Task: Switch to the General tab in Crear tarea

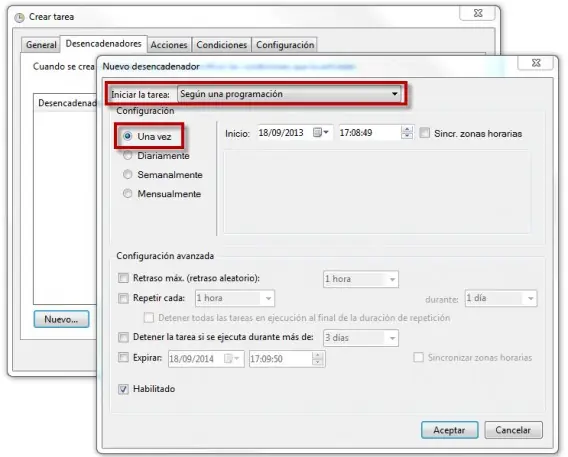Action: [41, 45]
